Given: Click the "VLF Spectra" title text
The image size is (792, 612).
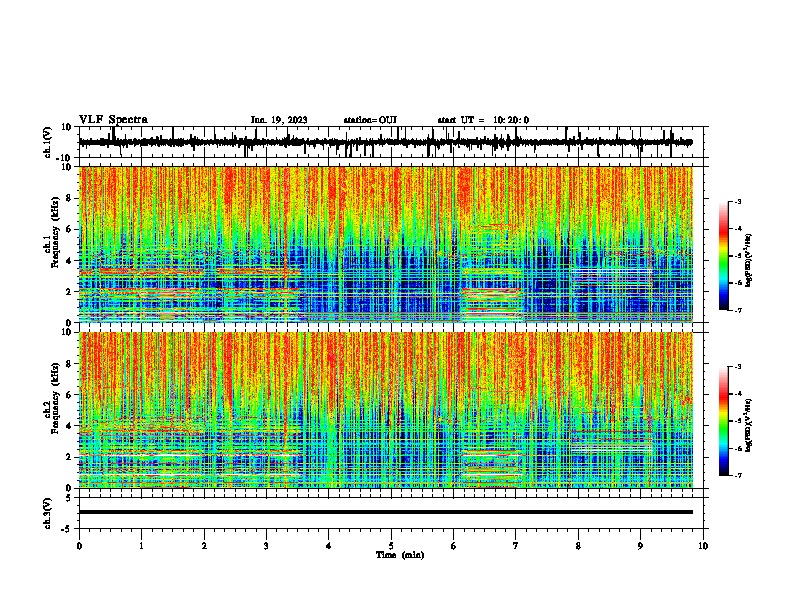Looking at the screenshot, I should [113, 120].
